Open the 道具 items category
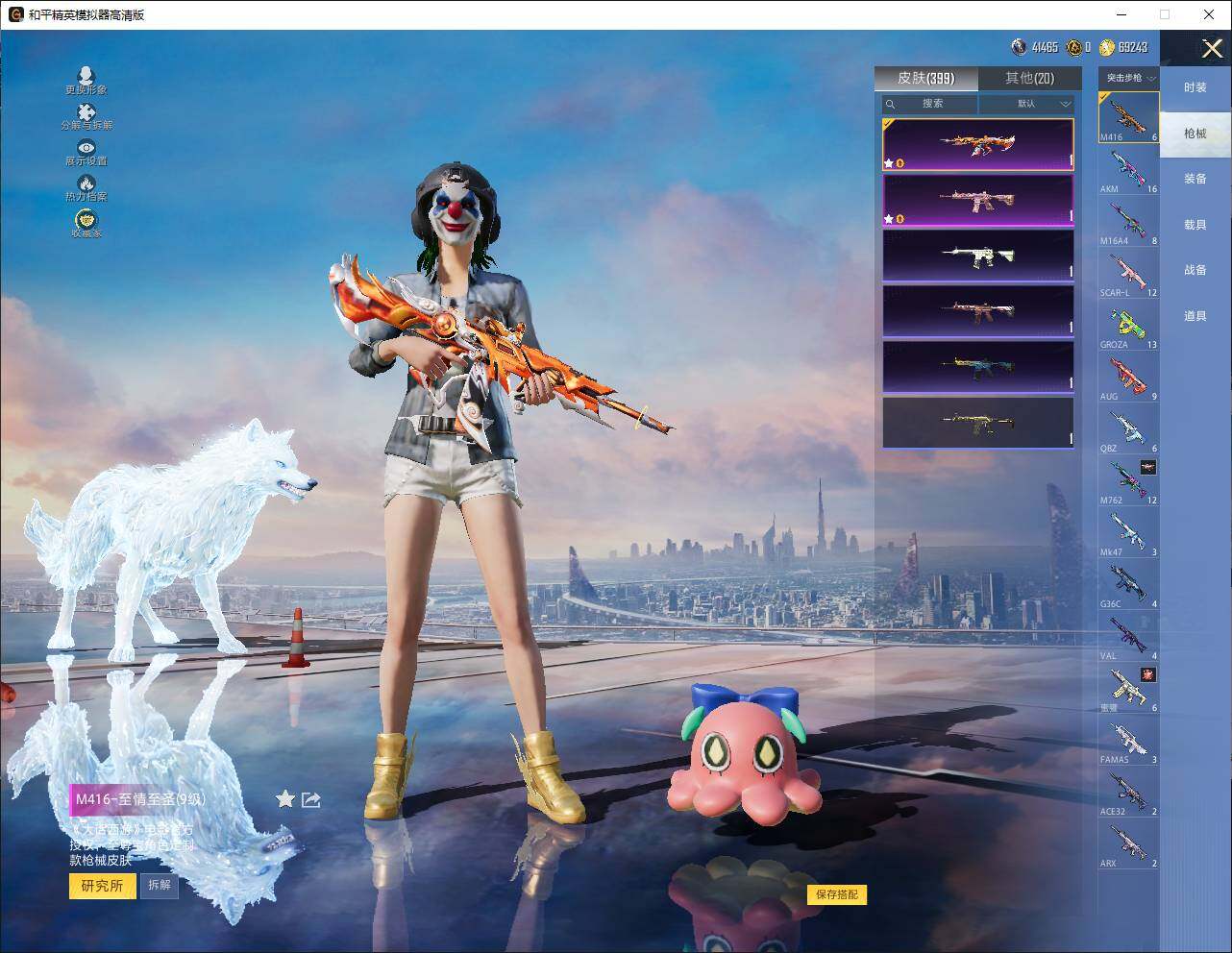This screenshot has width=1232, height=953. (1195, 316)
